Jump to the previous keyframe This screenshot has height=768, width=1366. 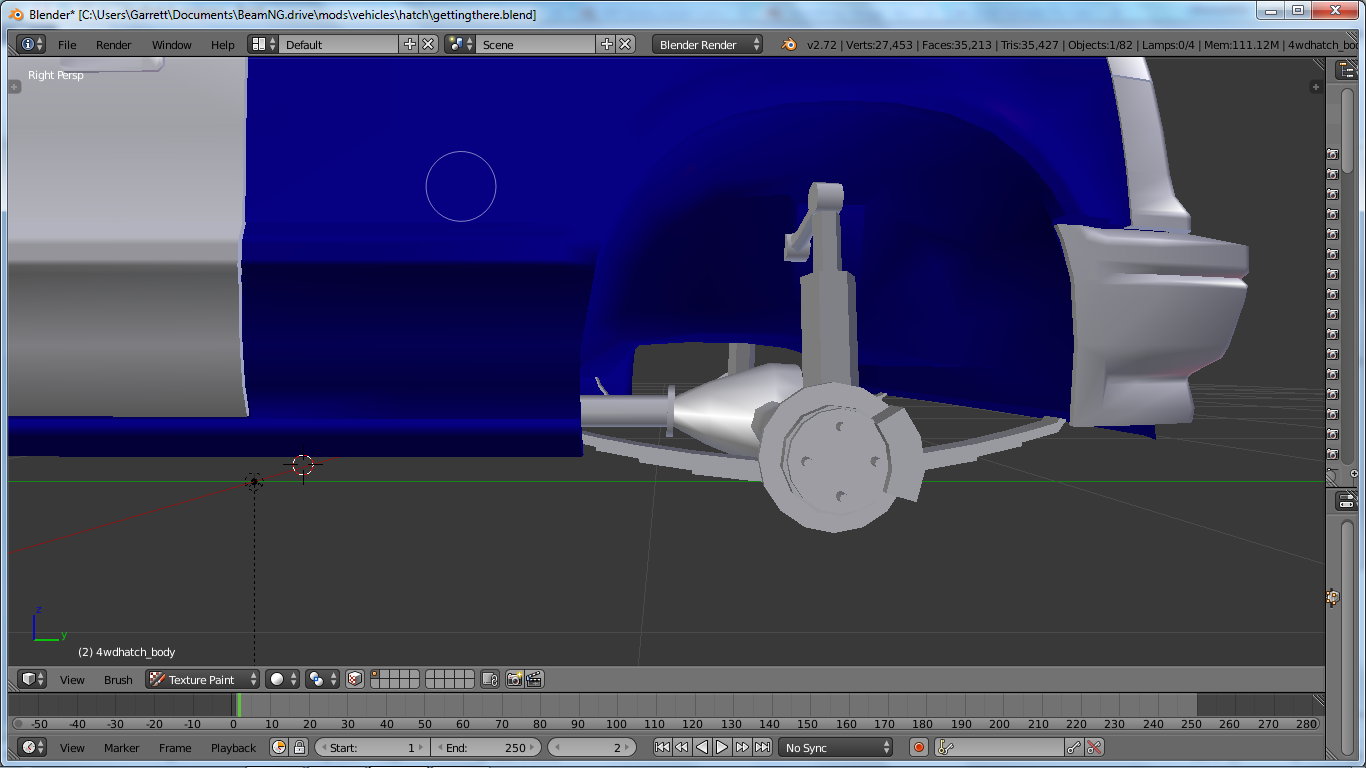[x=682, y=747]
